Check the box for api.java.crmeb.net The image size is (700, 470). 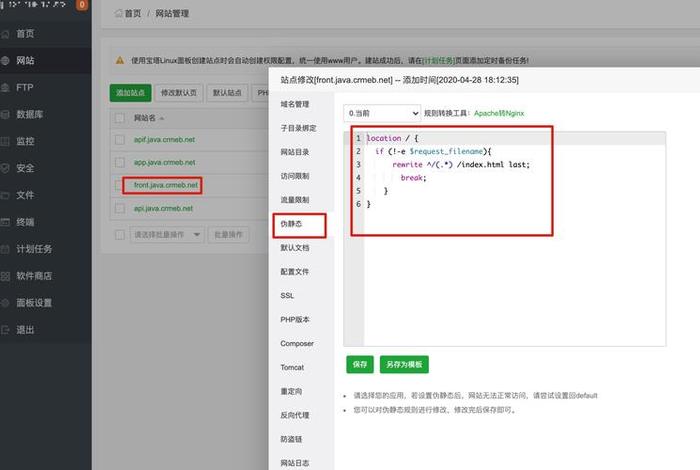tap(120, 208)
